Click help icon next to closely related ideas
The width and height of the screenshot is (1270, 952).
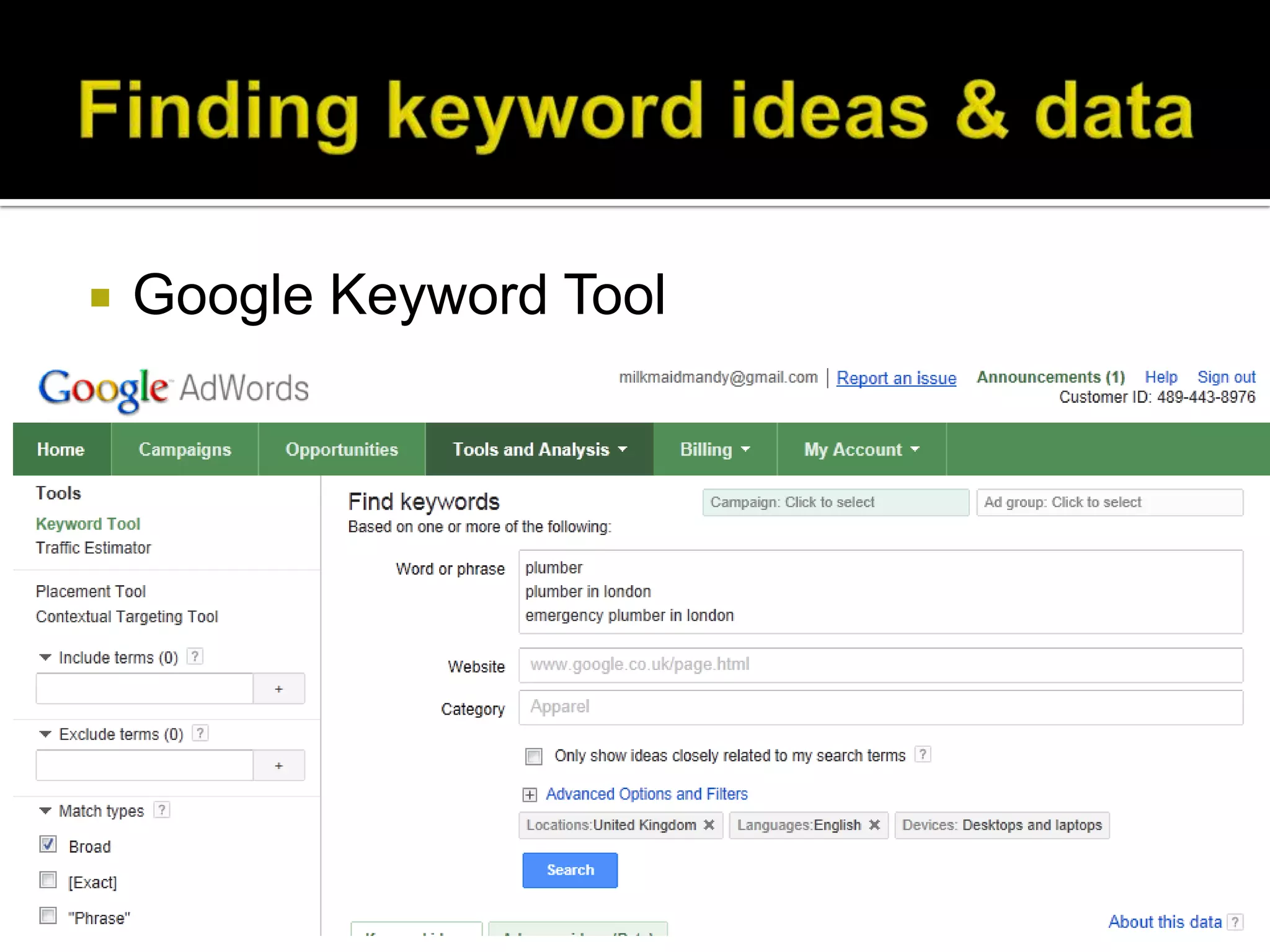[923, 754]
